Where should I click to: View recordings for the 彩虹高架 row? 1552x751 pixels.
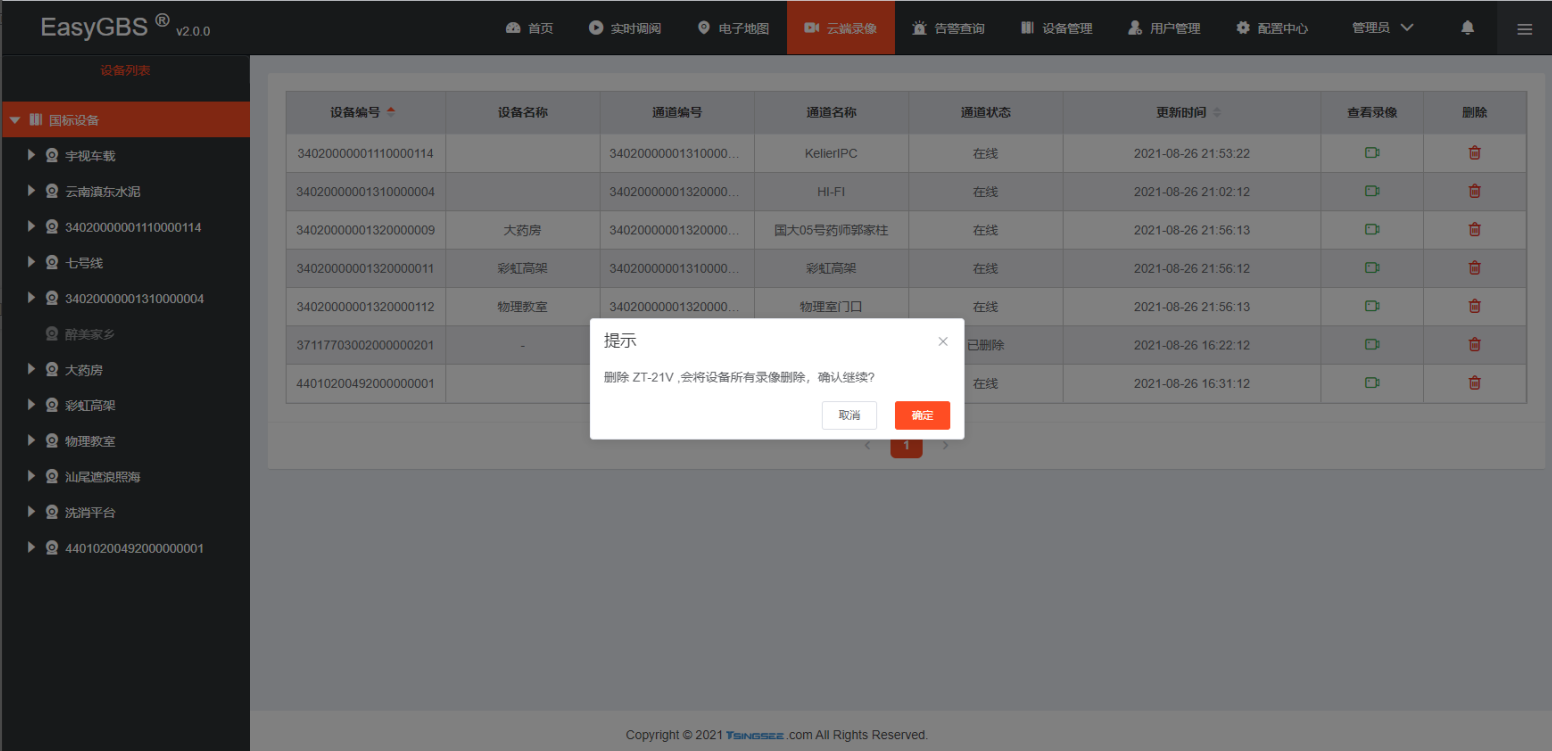pyautogui.click(x=1372, y=268)
